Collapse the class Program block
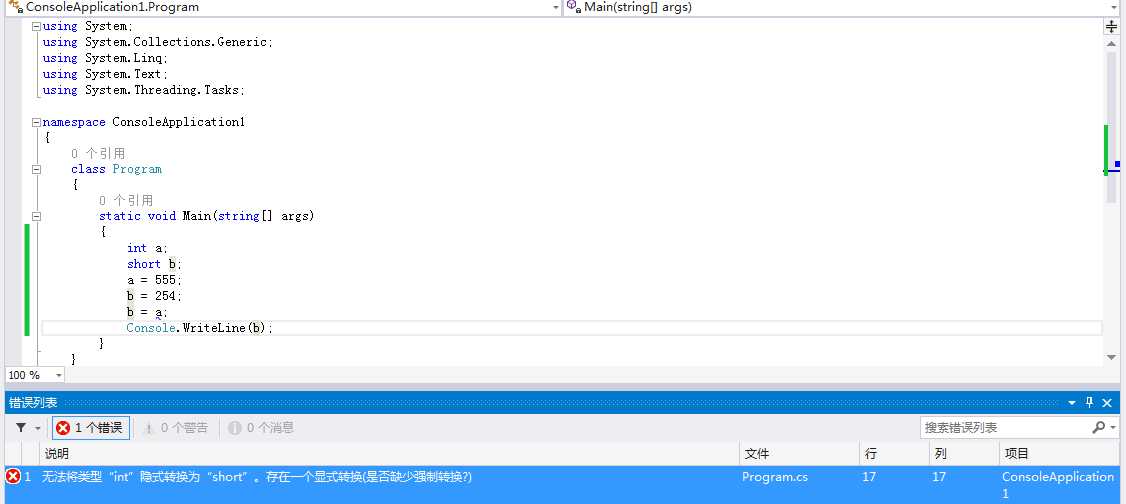 [36, 169]
